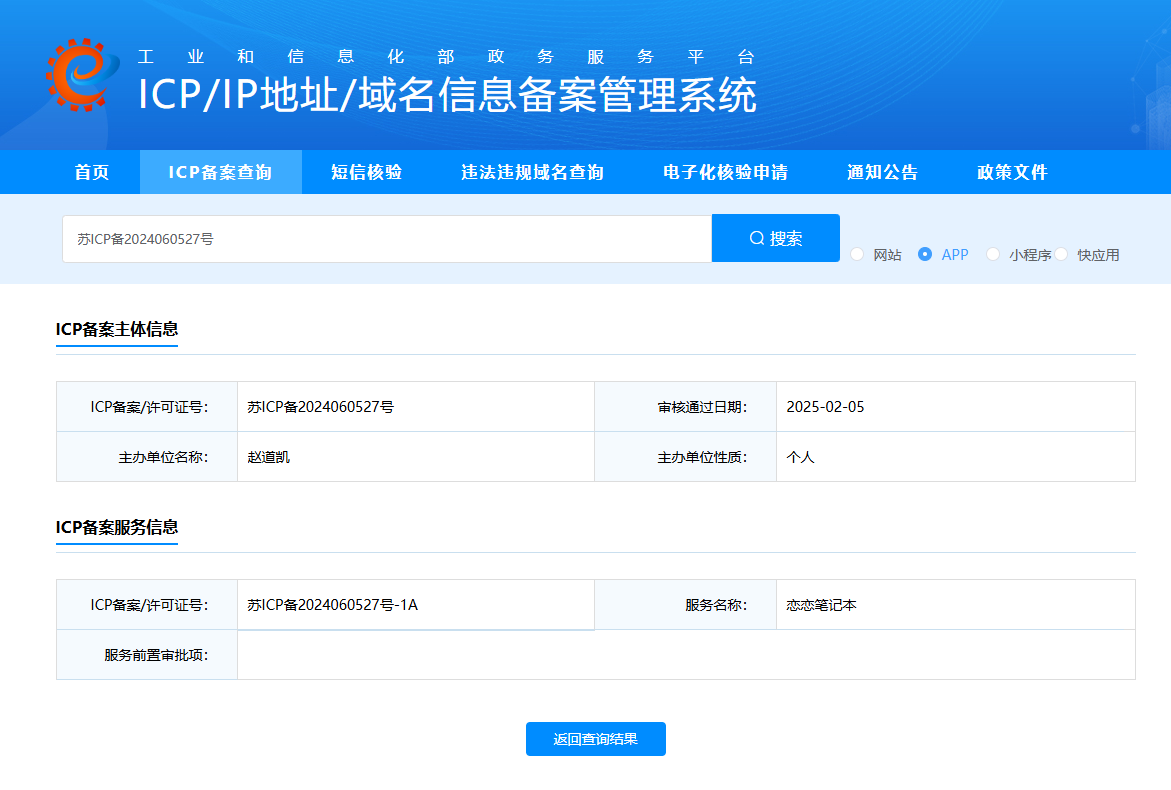
Task: Open the 违法违规域名查询 page
Action: click(531, 171)
